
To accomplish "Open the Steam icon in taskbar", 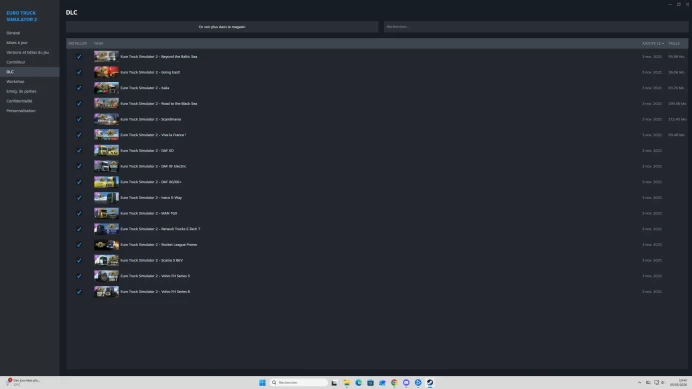I will coord(430,382).
